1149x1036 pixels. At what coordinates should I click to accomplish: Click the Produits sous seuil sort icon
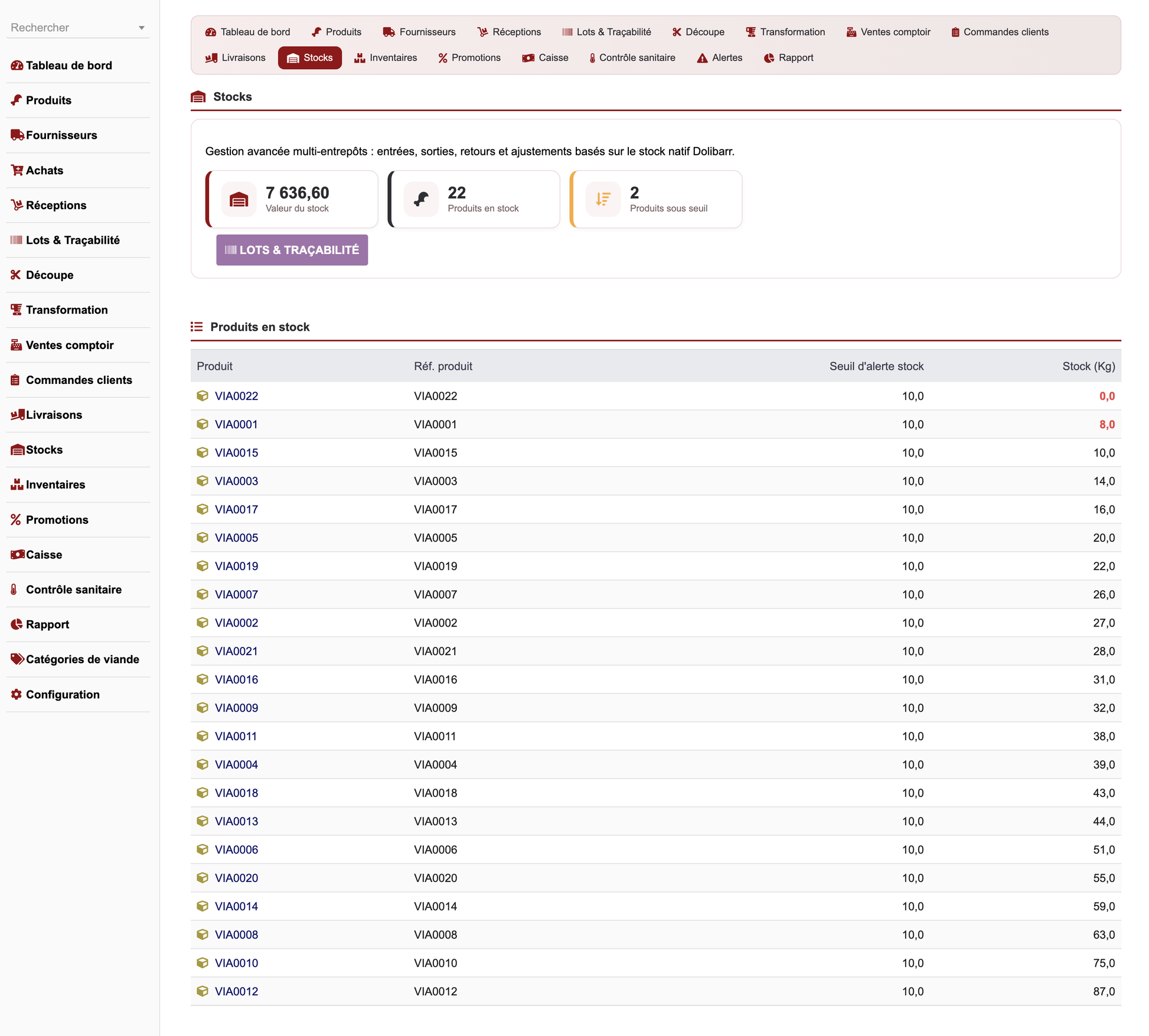coord(603,200)
